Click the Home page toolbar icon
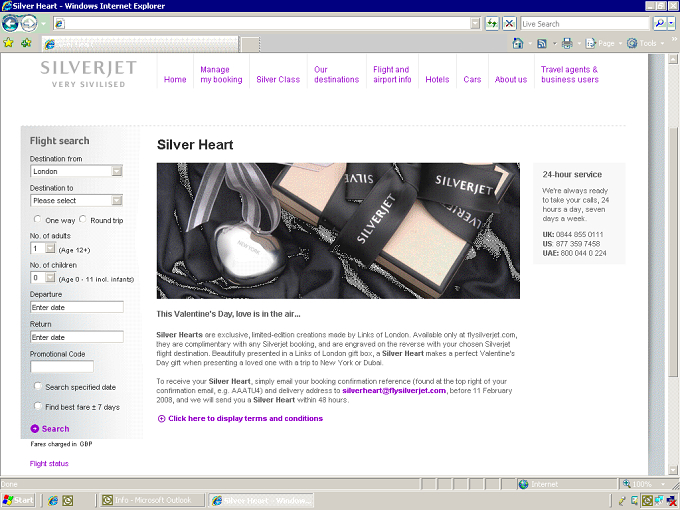Screen dimensions: 680x510 [518, 43]
